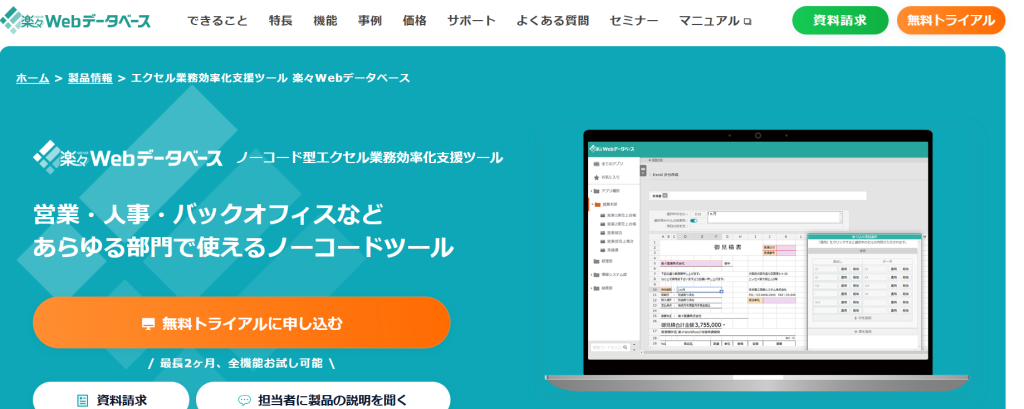
Task: Click the white 楽々Webデータベース hero logo
Action: tap(129, 157)
